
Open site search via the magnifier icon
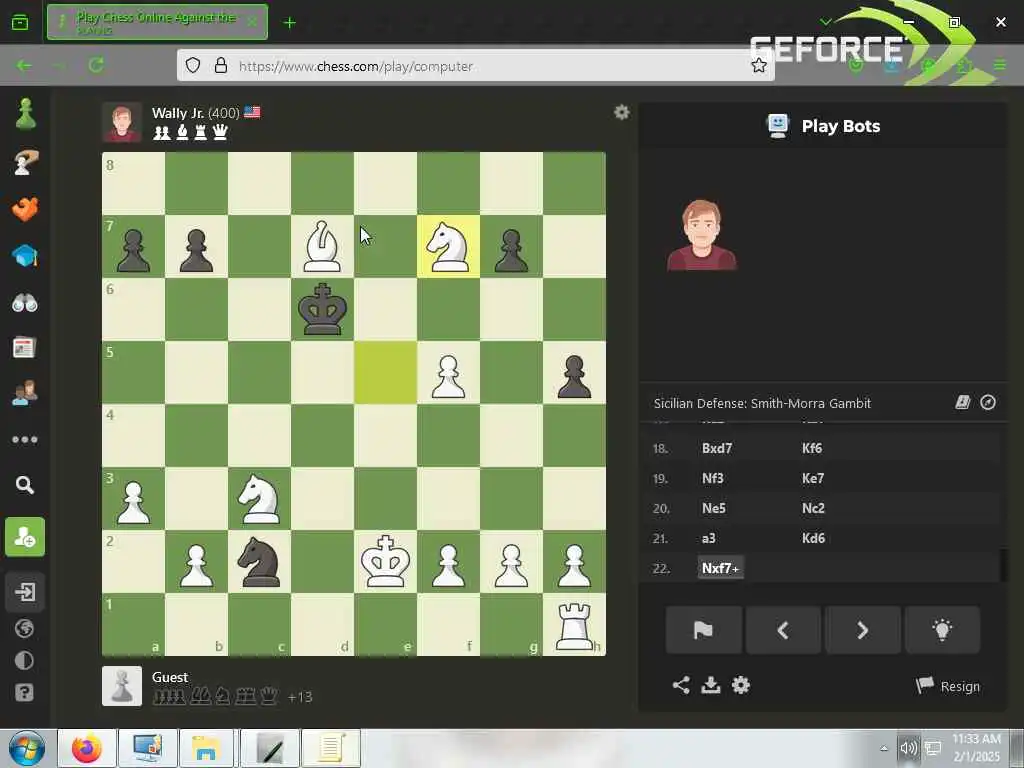coord(25,485)
